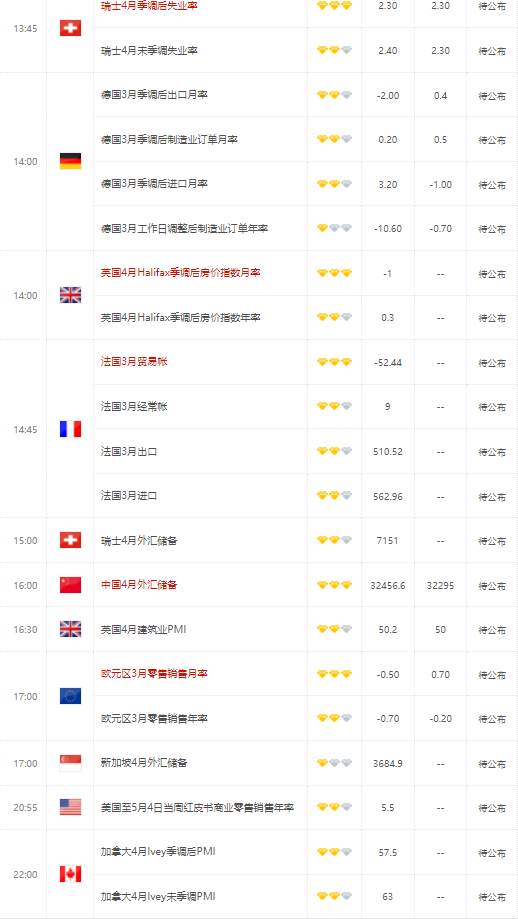Open 中国4月外汇储备 event
This screenshot has width=518, height=919.
click(x=139, y=585)
